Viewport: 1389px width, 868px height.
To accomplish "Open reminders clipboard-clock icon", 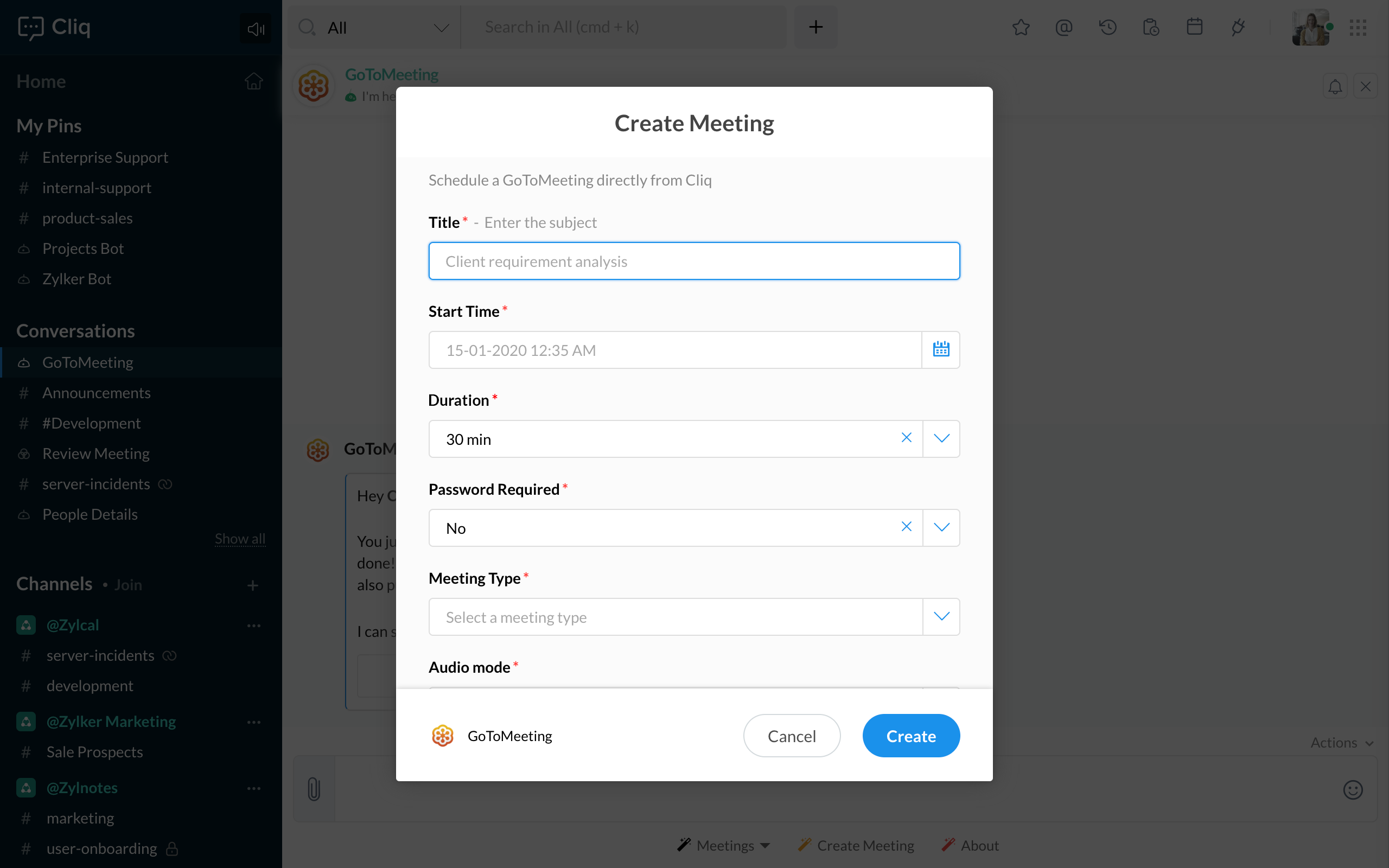I will 1151,27.
